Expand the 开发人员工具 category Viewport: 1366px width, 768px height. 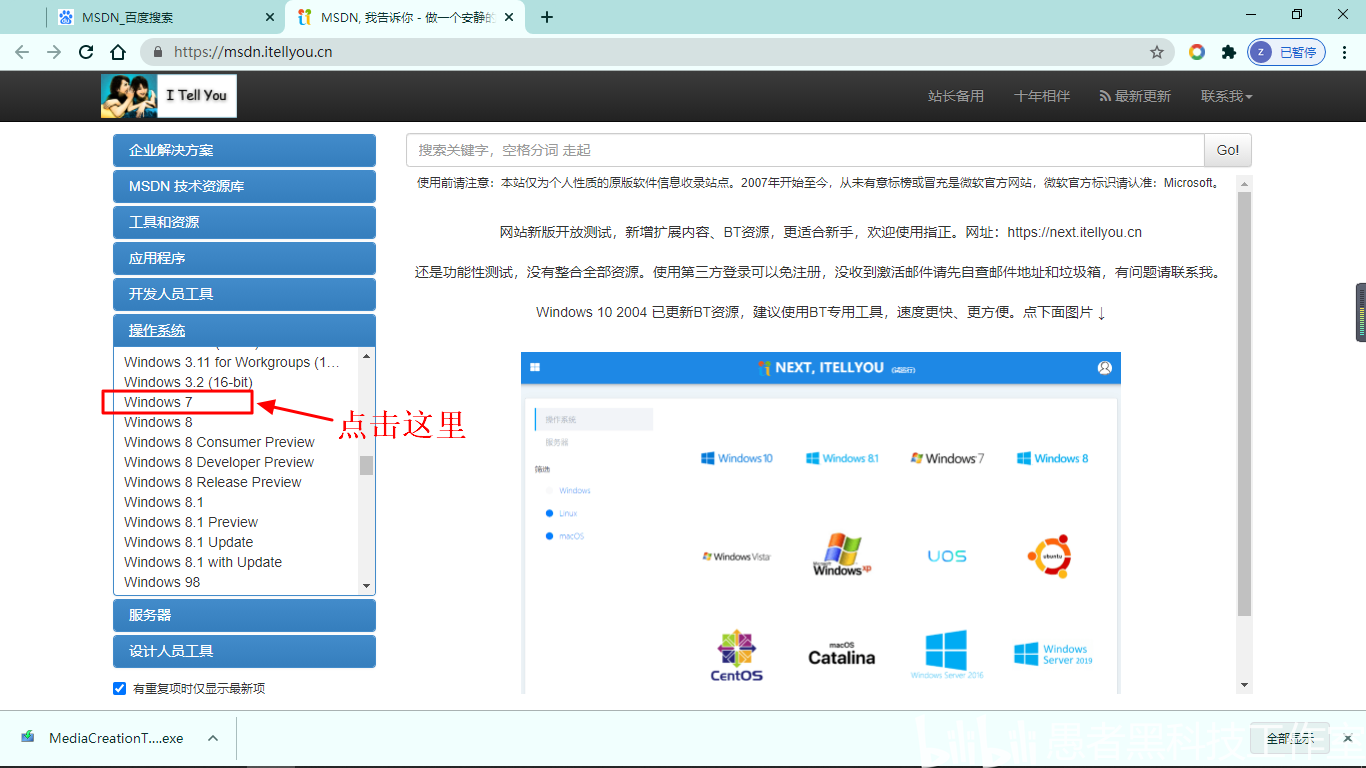tap(244, 294)
